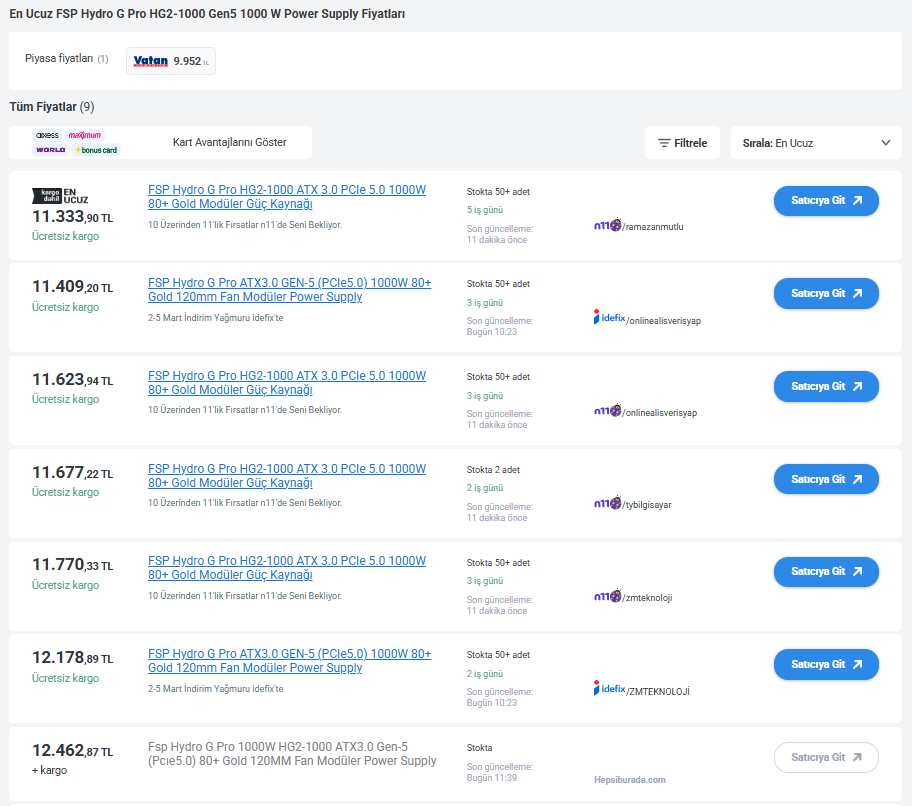Click the Hepsiburada.com seller label
Viewport: 912px width, 806px height.
(x=629, y=780)
